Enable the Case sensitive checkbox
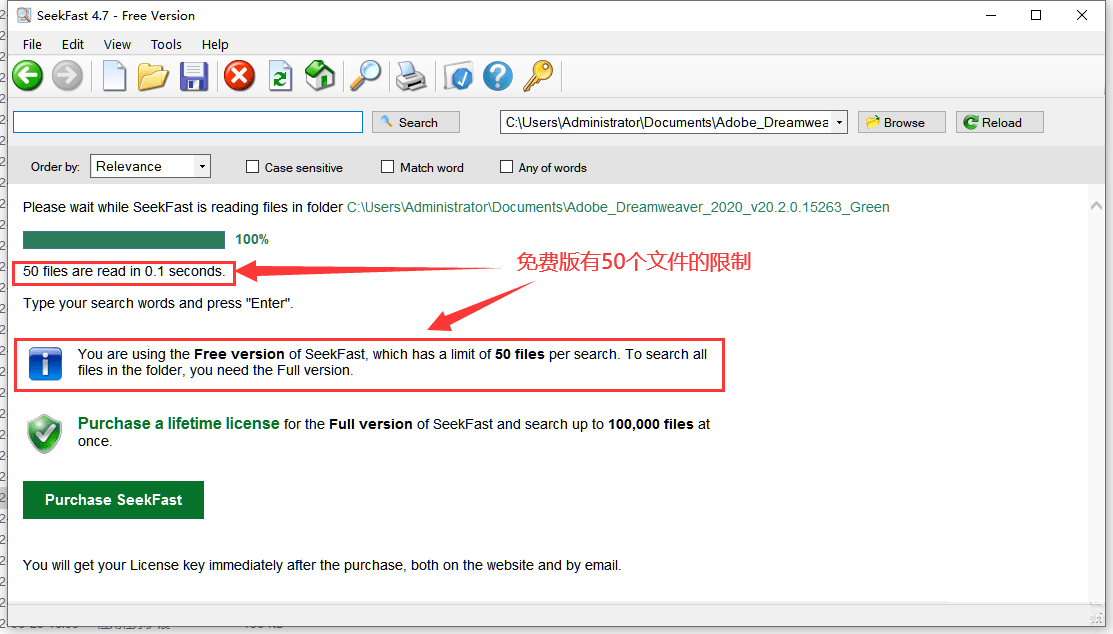The image size is (1113, 634). coord(252,167)
